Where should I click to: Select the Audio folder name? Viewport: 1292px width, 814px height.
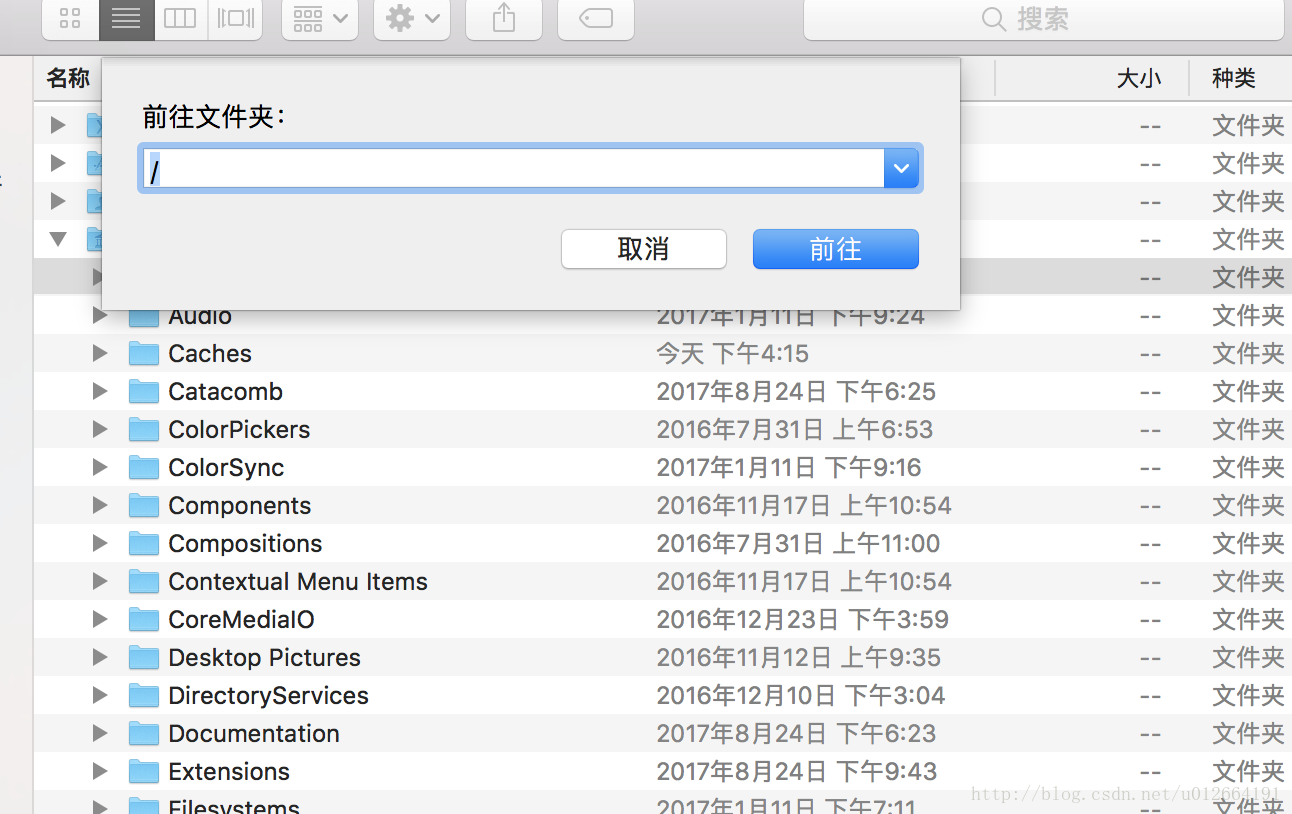coord(200,317)
